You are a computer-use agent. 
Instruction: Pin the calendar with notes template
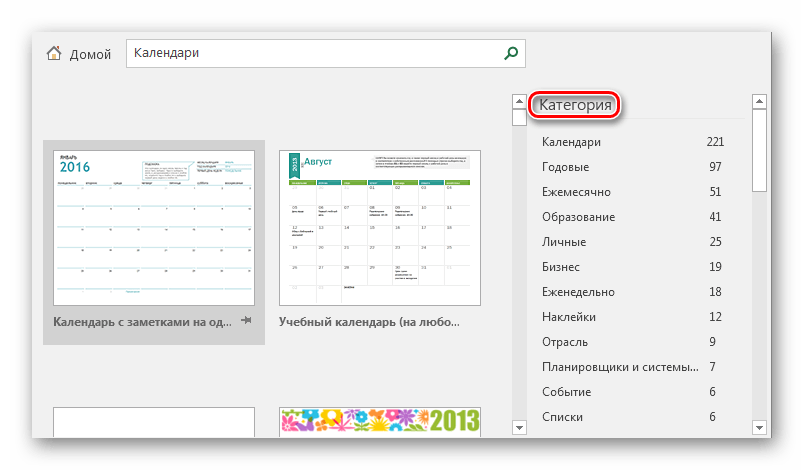tap(247, 320)
